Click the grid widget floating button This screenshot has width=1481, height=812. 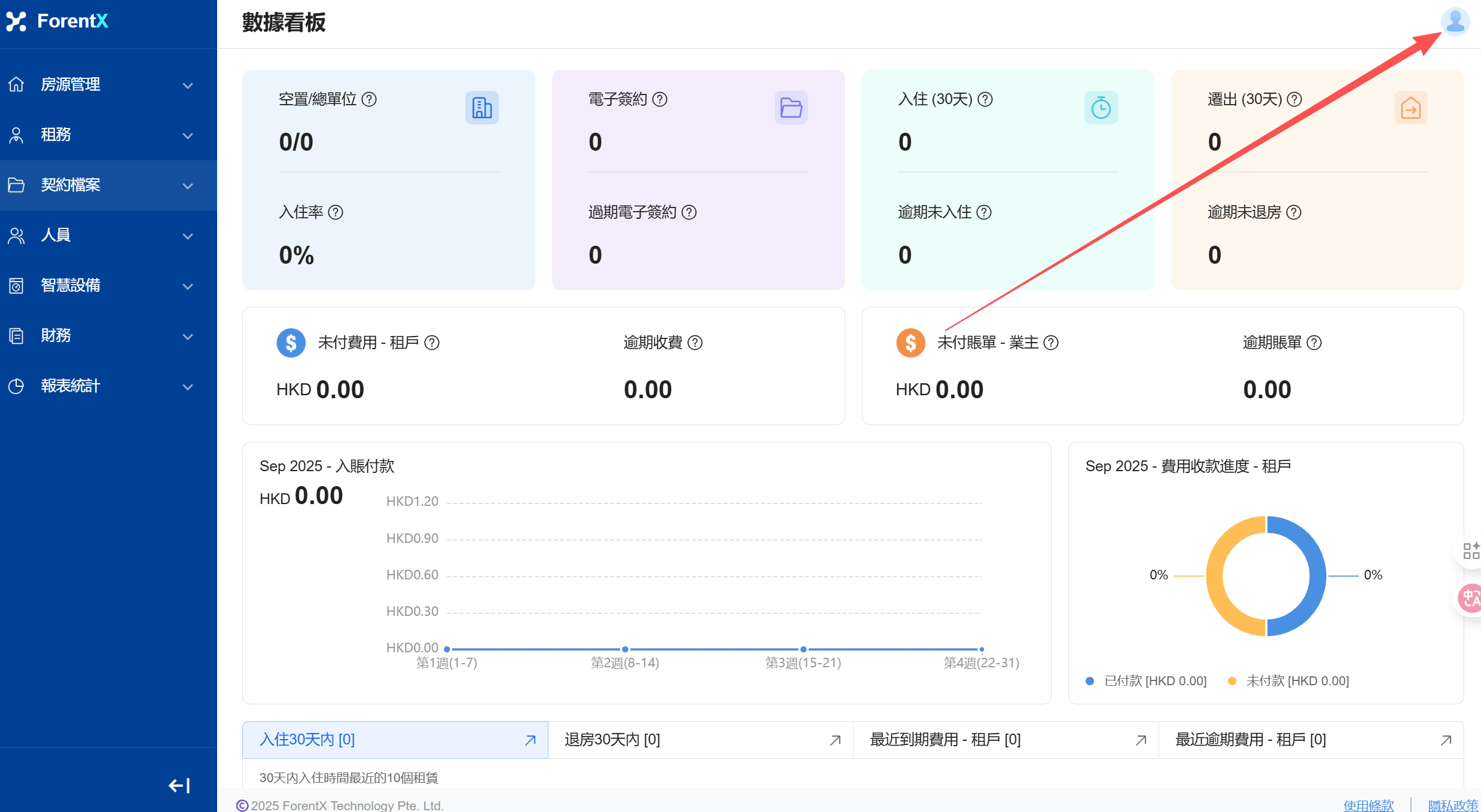tap(1470, 550)
